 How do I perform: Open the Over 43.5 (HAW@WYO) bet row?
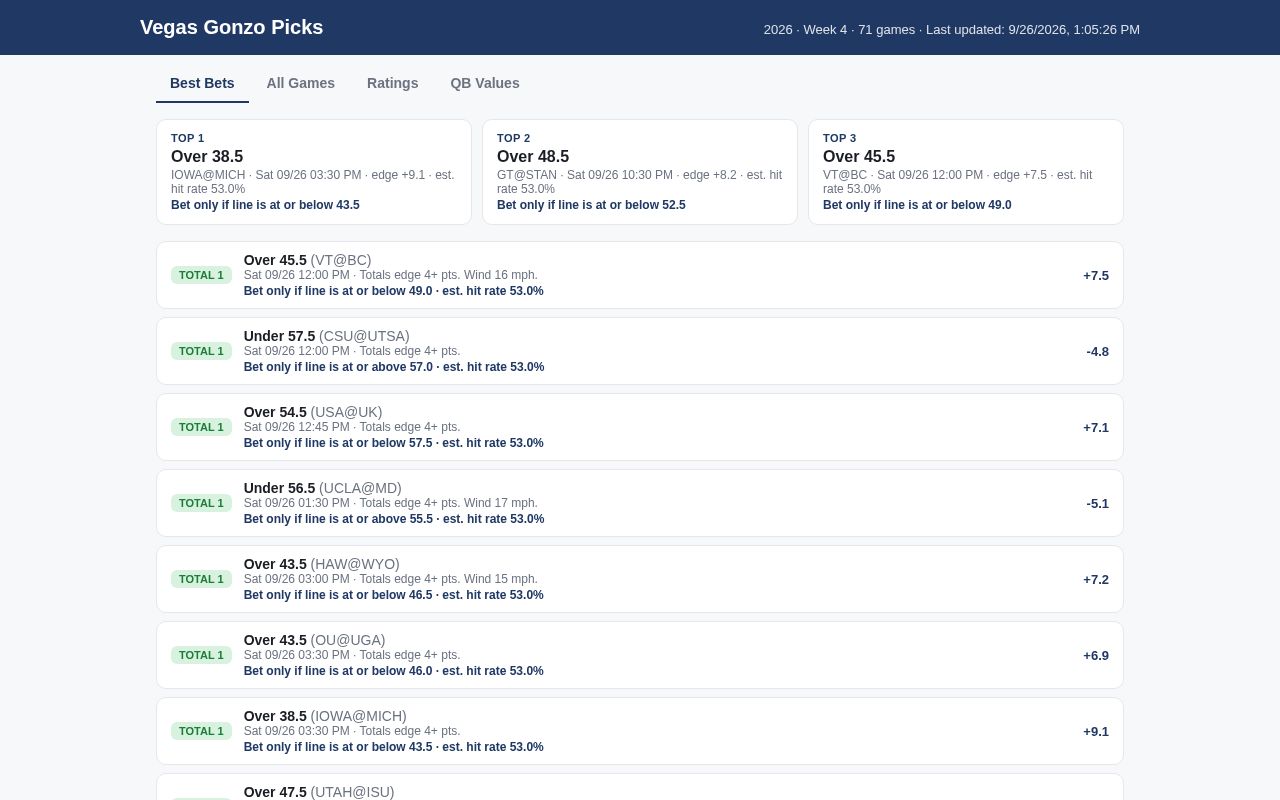point(640,579)
